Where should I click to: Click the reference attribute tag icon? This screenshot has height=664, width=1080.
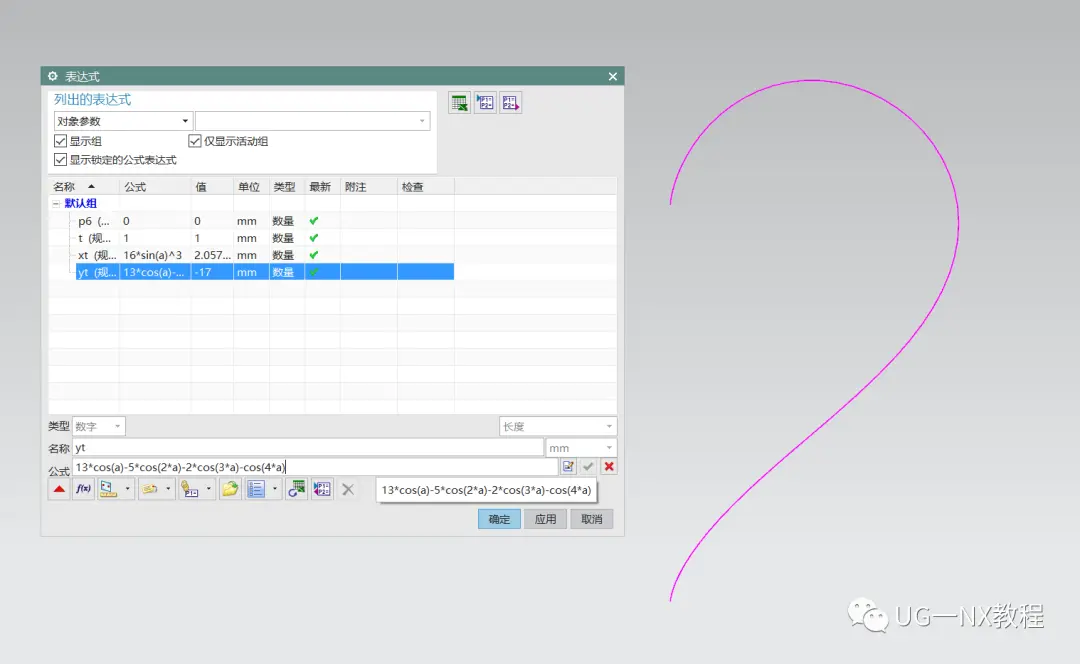click(x=149, y=490)
